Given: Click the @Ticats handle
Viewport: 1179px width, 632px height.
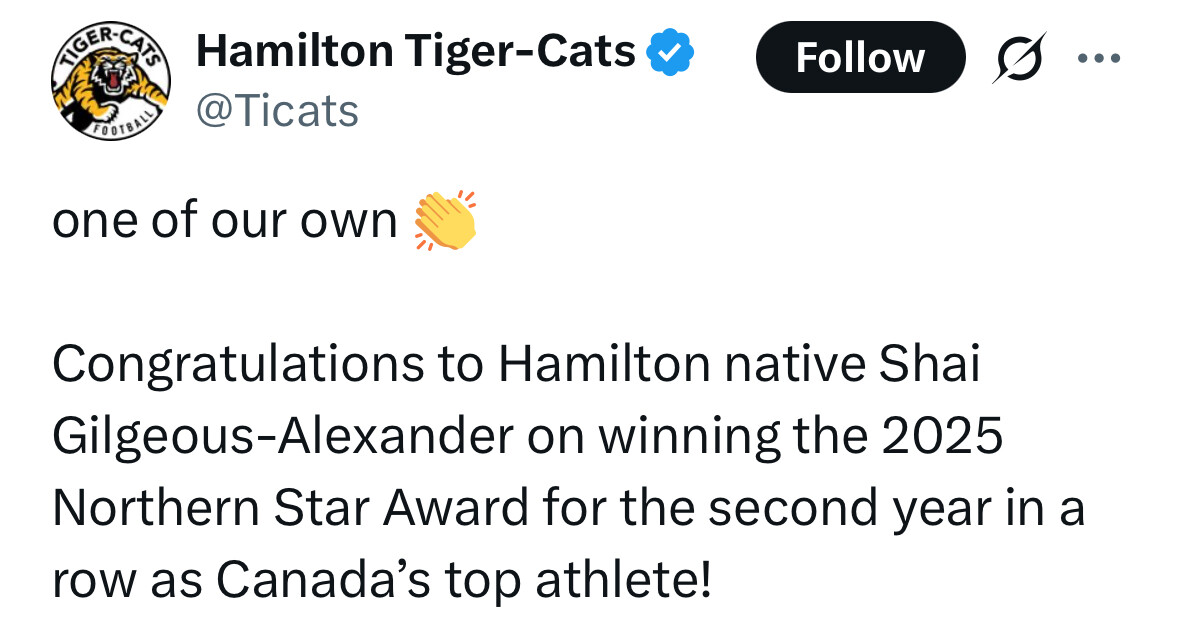Looking at the screenshot, I should point(277,110).
